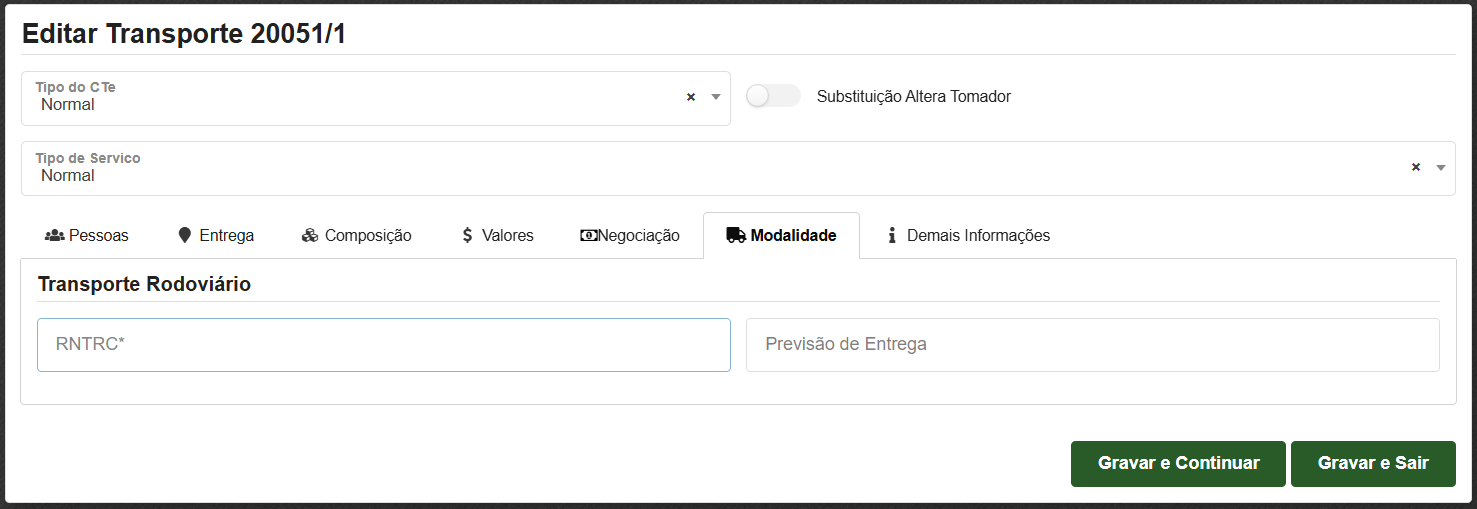The image size is (1477, 509).
Task: Clear the Tipo de Servico selection
Action: 1415,167
